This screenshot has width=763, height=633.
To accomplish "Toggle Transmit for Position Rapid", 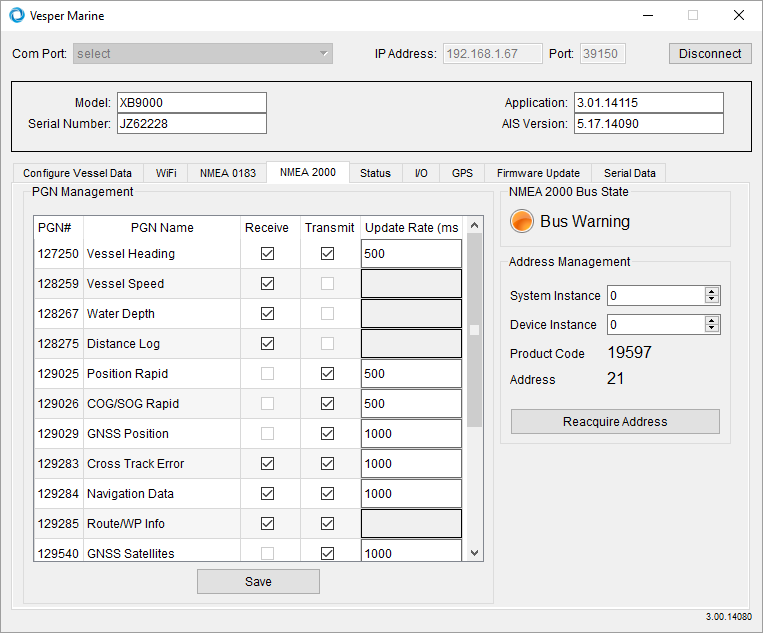I will click(x=327, y=374).
